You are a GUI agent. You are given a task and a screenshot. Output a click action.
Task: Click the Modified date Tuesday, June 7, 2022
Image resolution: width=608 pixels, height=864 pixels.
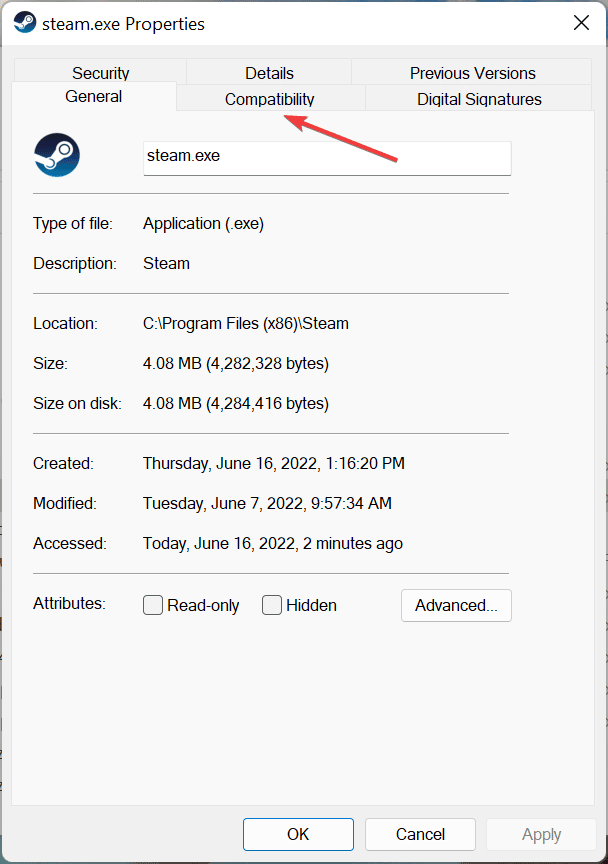pyautogui.click(x=267, y=504)
